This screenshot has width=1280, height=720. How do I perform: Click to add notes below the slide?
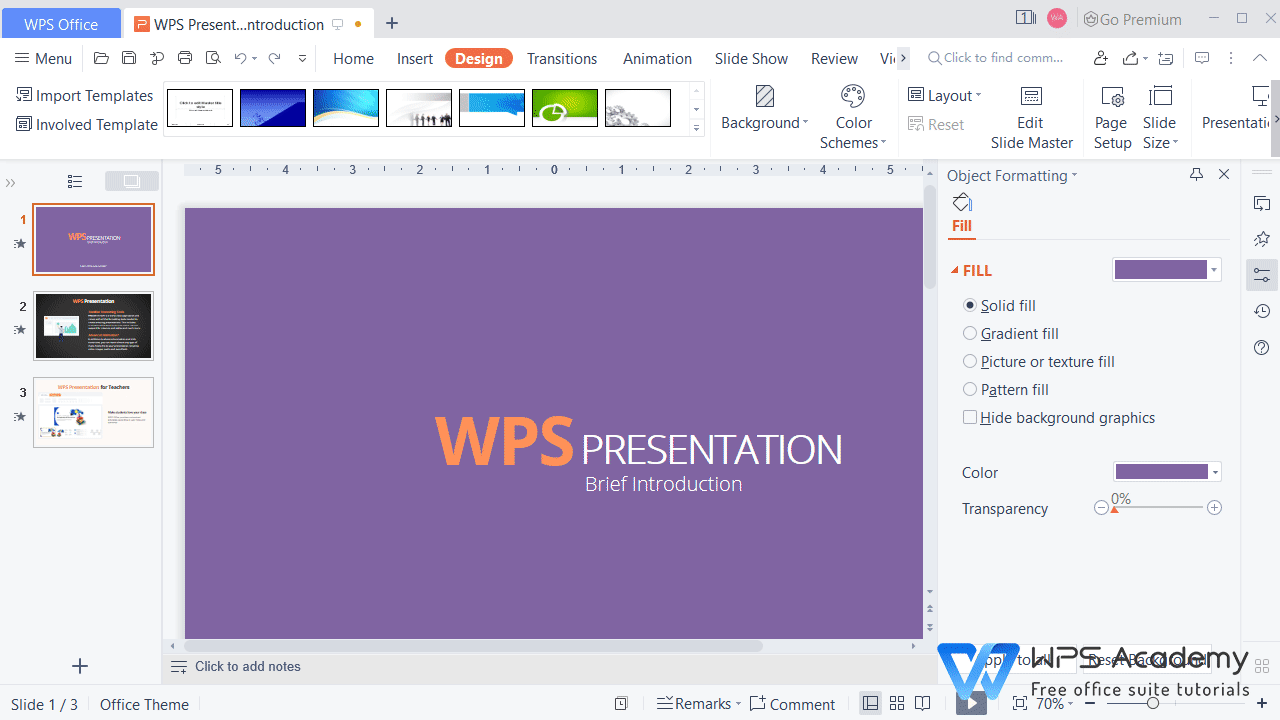[248, 666]
